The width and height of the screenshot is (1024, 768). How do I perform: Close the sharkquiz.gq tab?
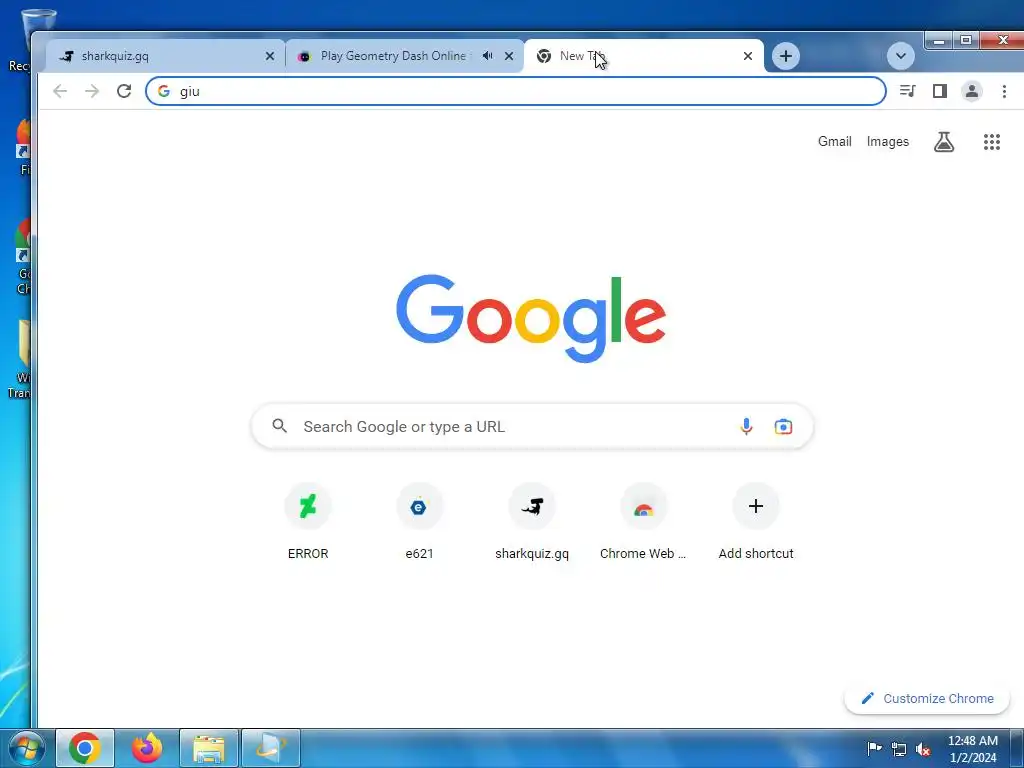pos(270,56)
